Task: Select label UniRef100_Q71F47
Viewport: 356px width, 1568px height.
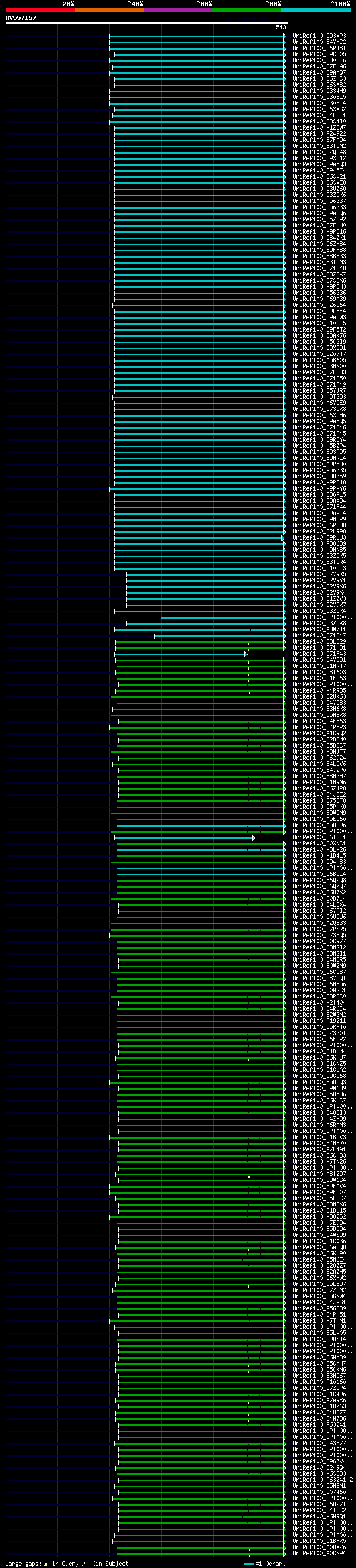Action: (x=319, y=635)
